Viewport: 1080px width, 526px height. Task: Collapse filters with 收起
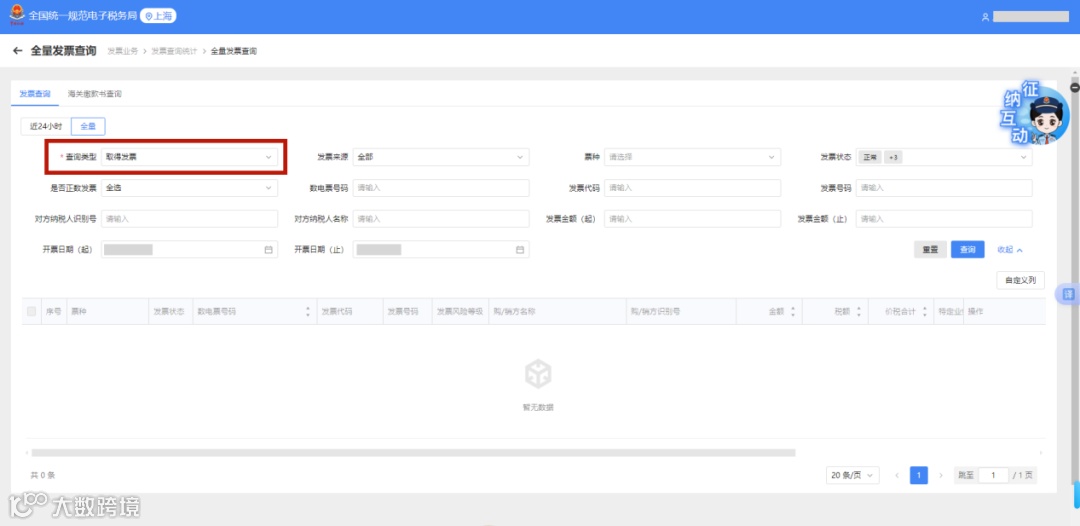[1010, 250]
